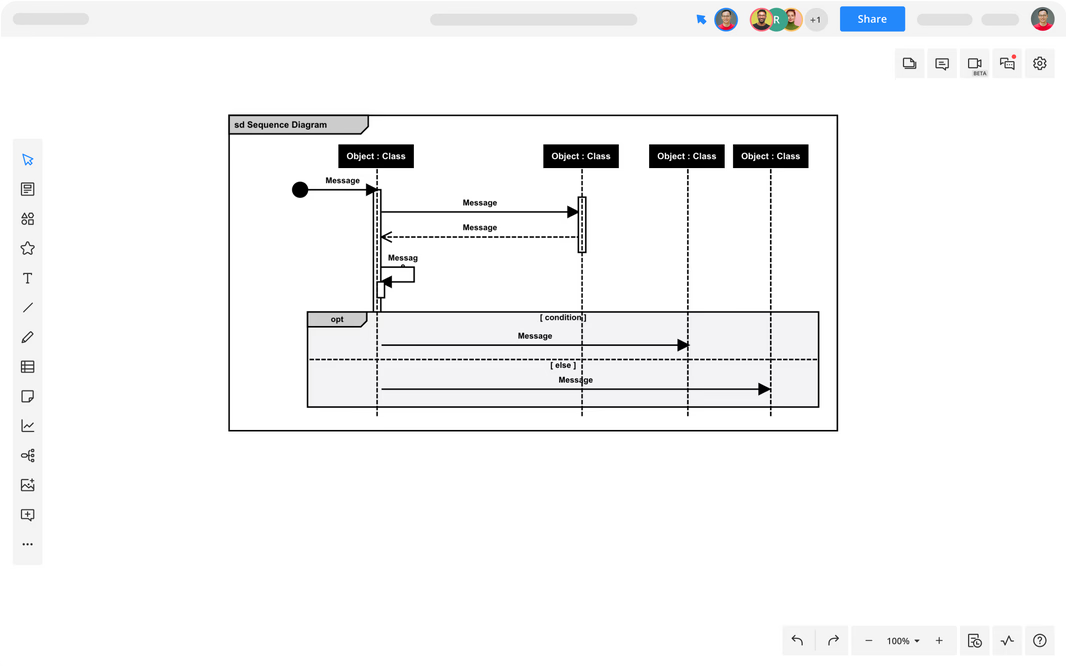Add a sticky note
This screenshot has height=666, width=1066.
click(x=27, y=396)
